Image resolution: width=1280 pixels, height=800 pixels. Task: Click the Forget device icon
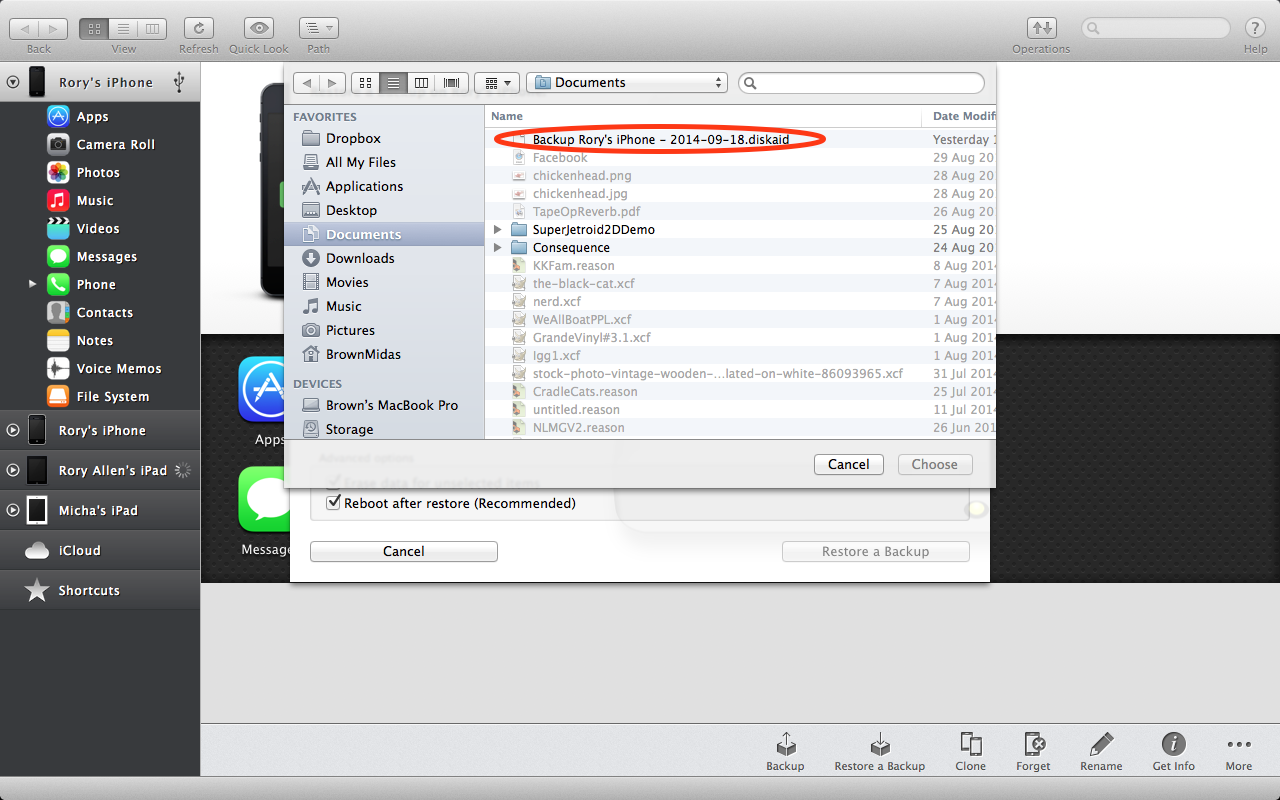(1033, 751)
